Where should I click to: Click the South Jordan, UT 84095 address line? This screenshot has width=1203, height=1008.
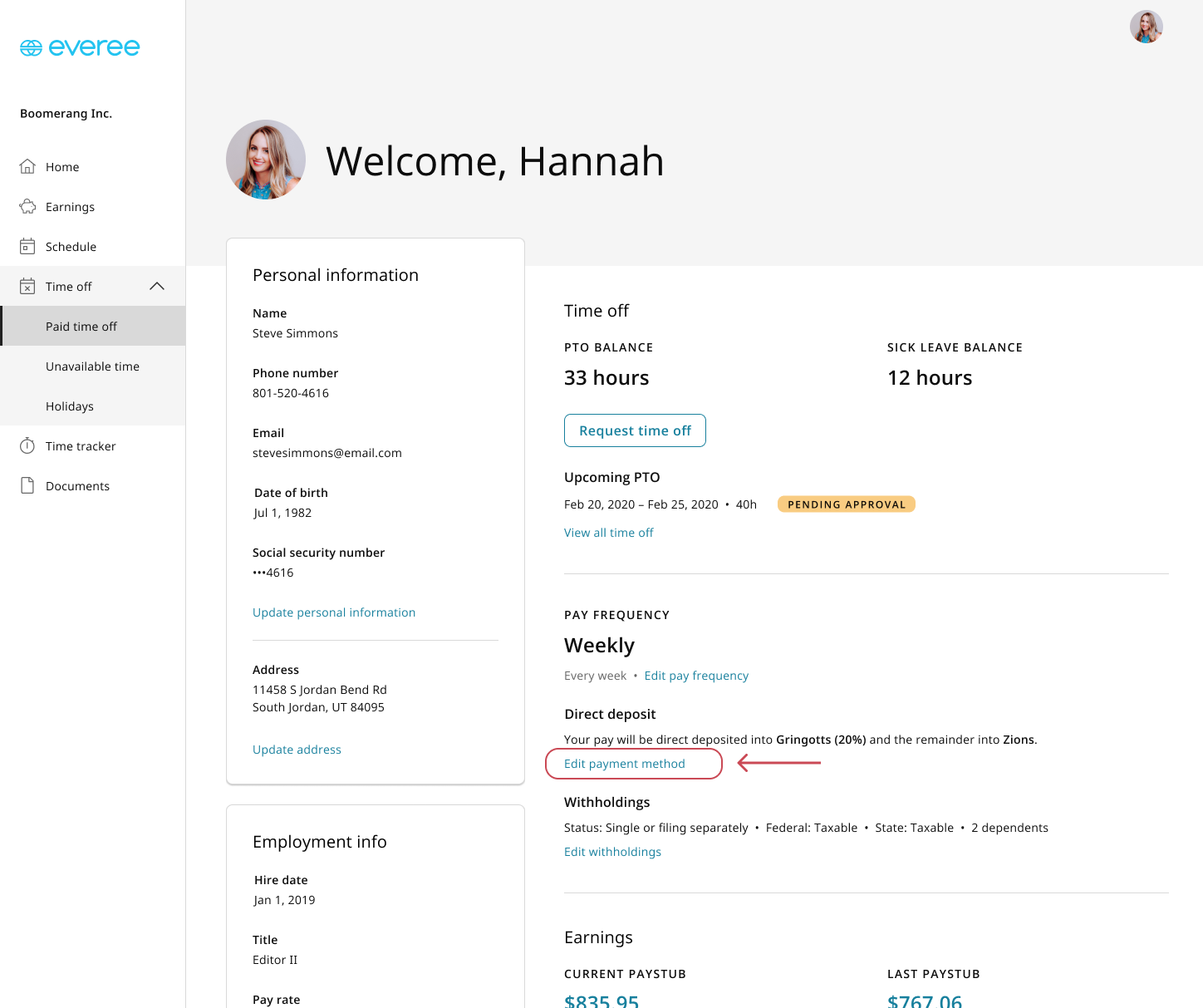pos(318,707)
